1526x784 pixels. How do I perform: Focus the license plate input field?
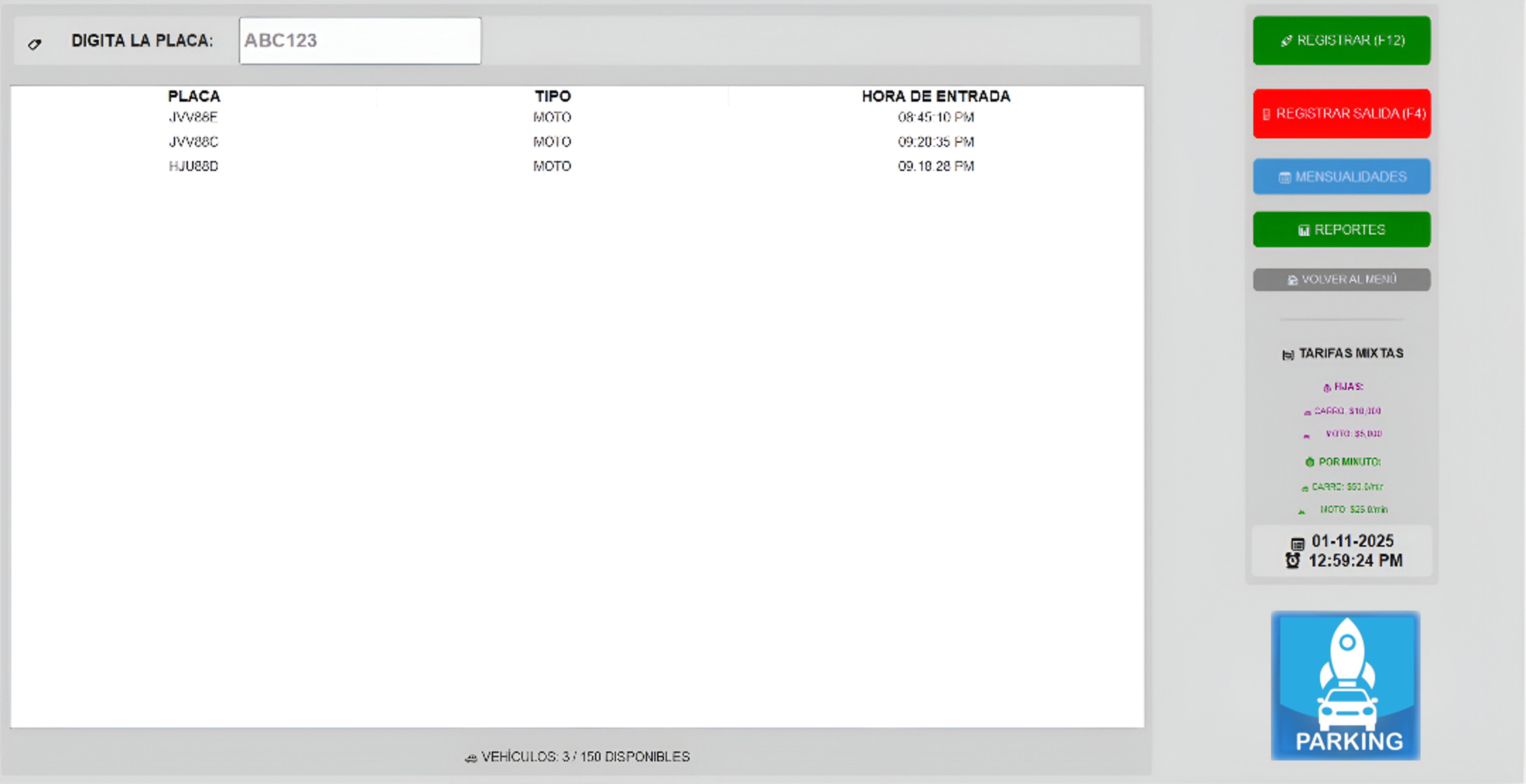[360, 40]
